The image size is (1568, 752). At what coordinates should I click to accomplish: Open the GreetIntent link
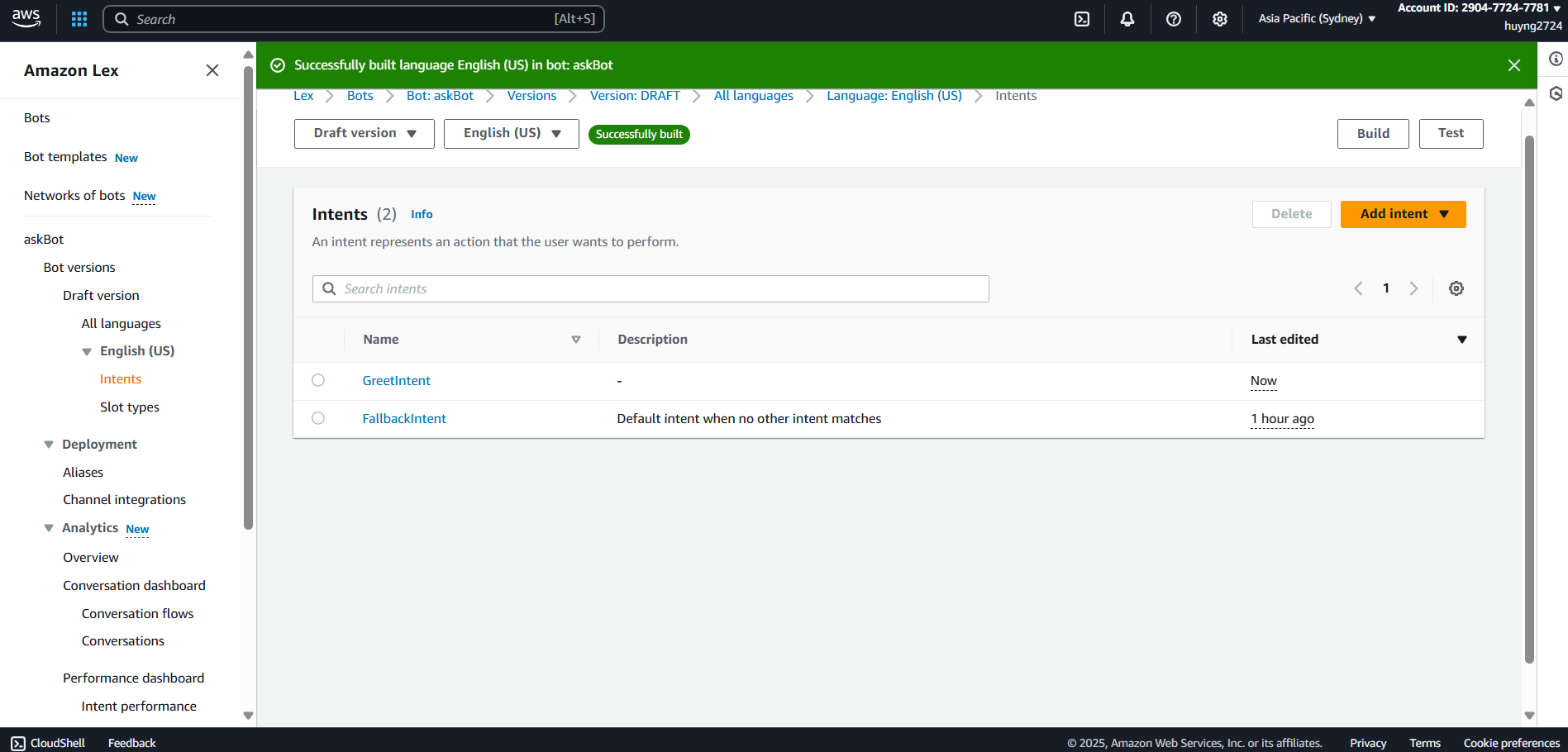pyautogui.click(x=397, y=381)
